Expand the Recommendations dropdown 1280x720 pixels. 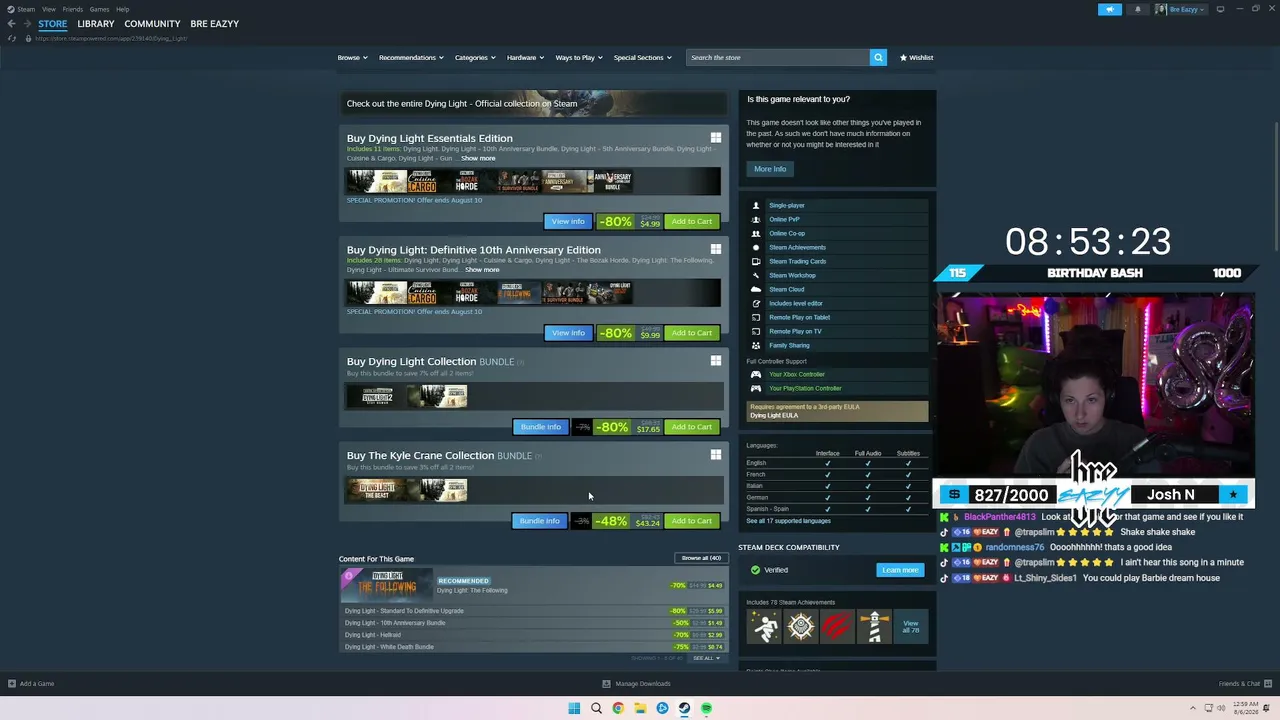tap(411, 58)
